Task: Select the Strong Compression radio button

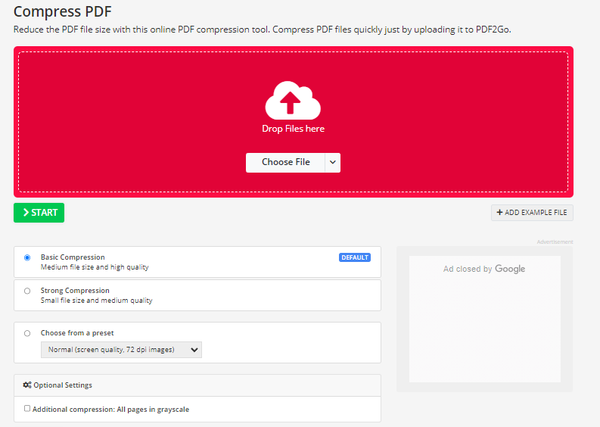Action: [27, 291]
